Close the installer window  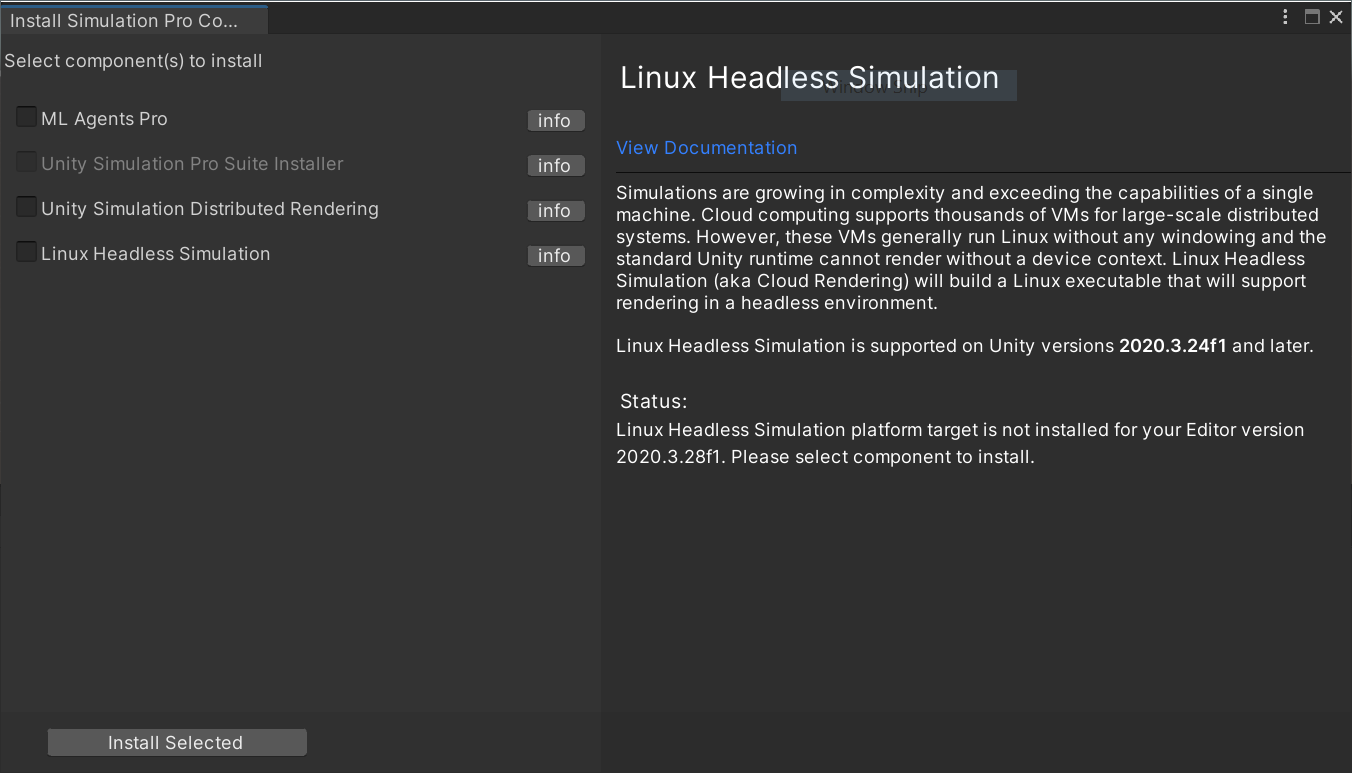[x=1336, y=17]
